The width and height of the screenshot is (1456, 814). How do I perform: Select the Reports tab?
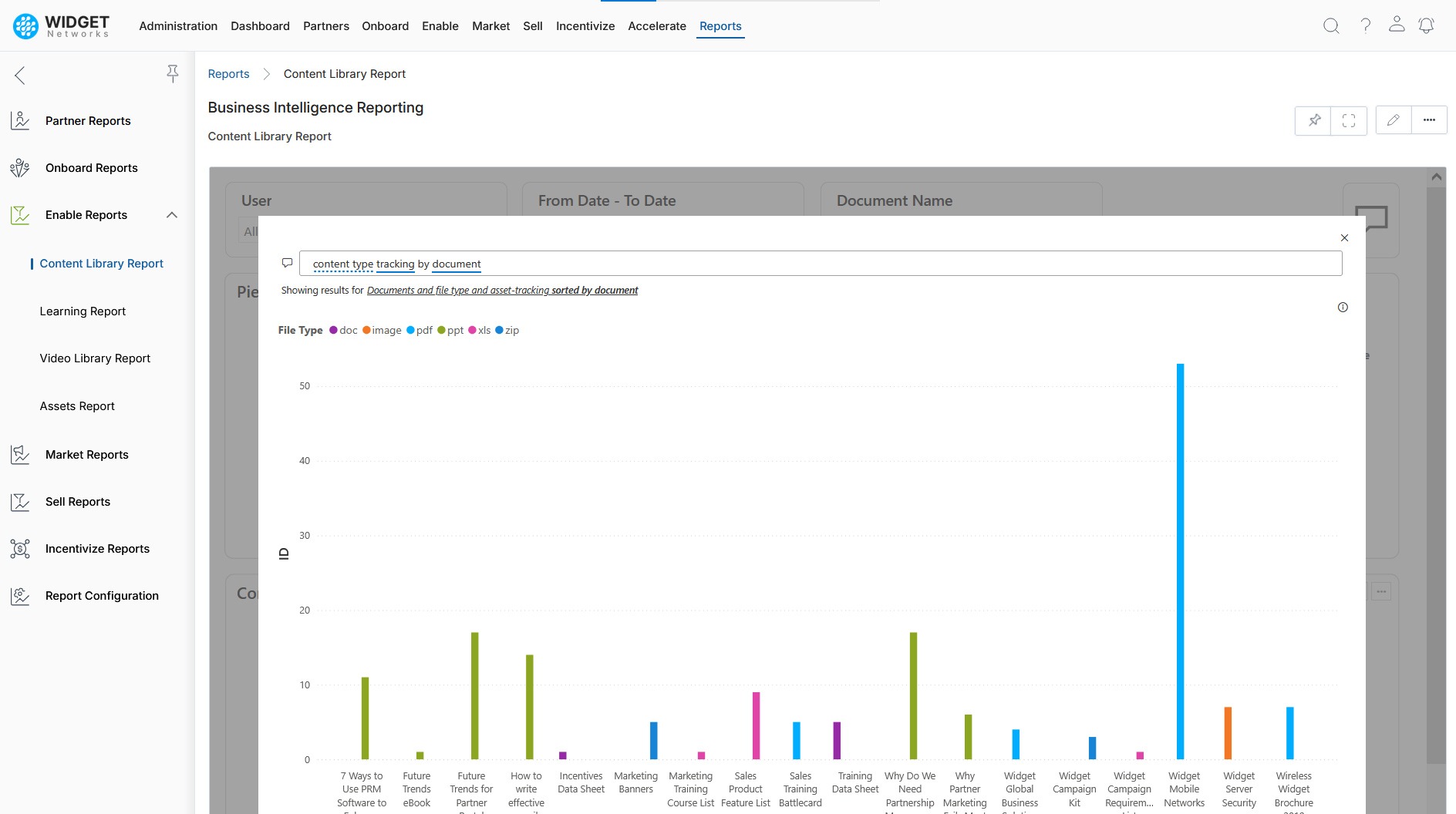point(720,26)
